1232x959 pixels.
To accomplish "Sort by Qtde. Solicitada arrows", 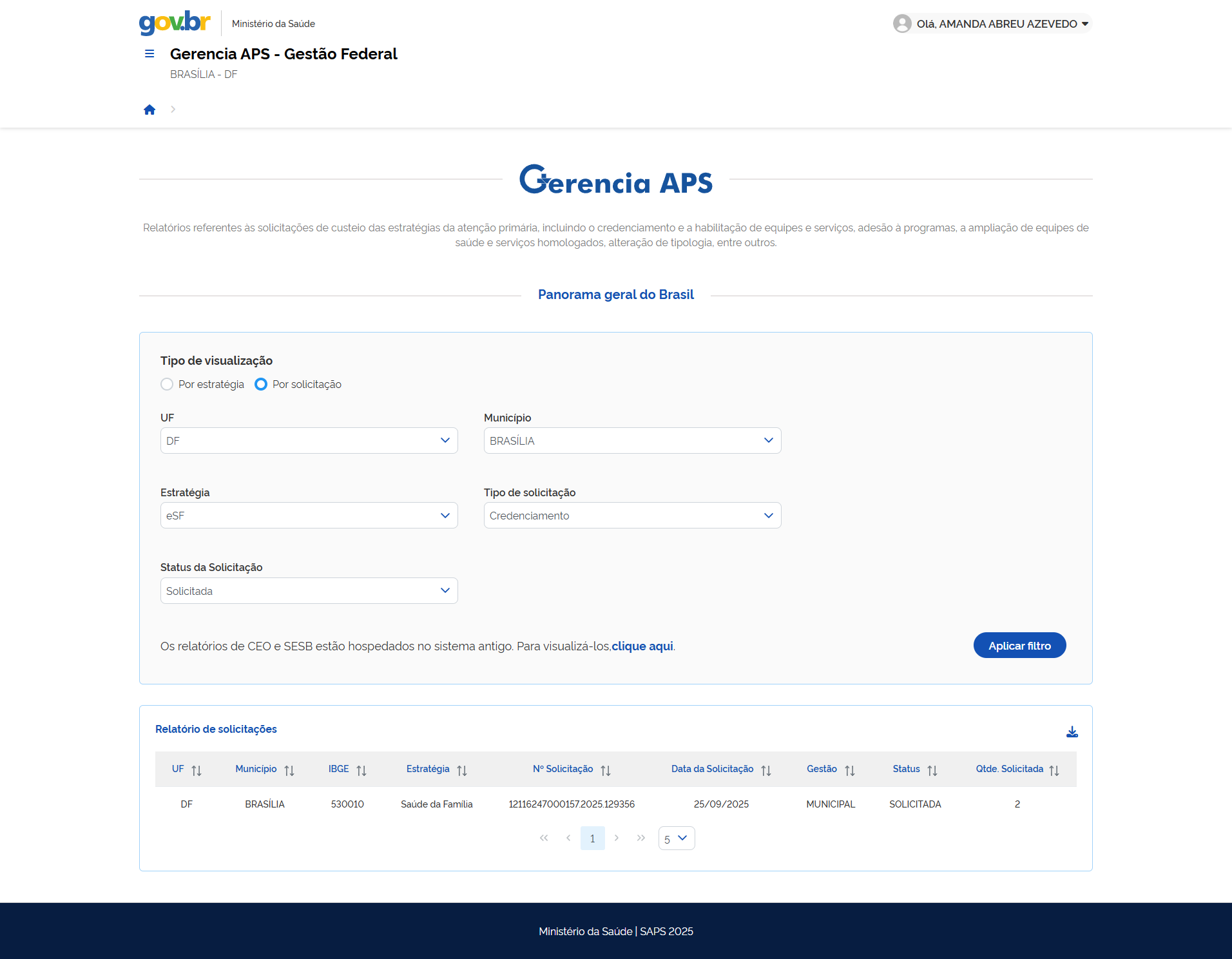I will [x=1054, y=770].
